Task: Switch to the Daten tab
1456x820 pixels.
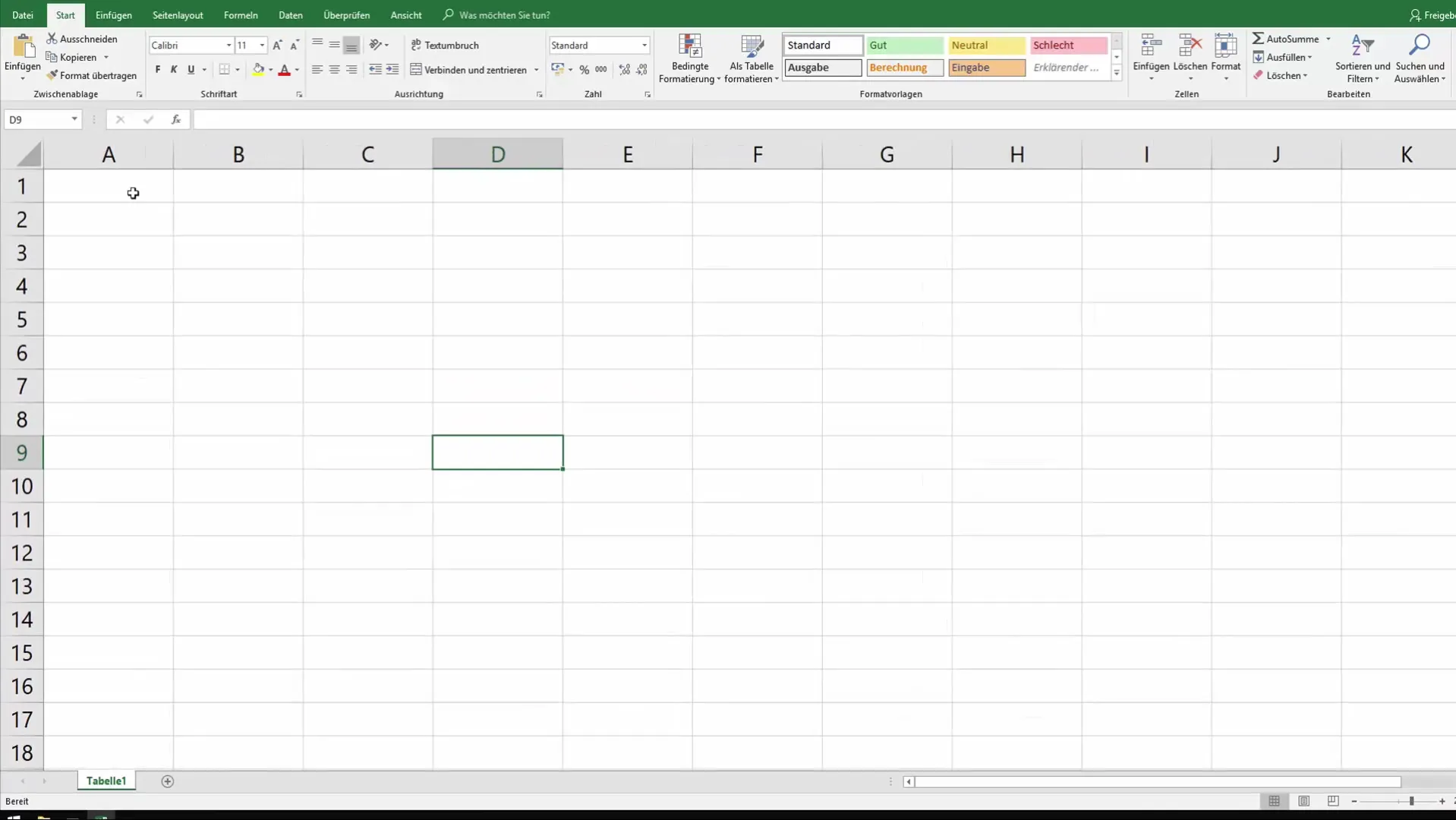Action: (290, 15)
